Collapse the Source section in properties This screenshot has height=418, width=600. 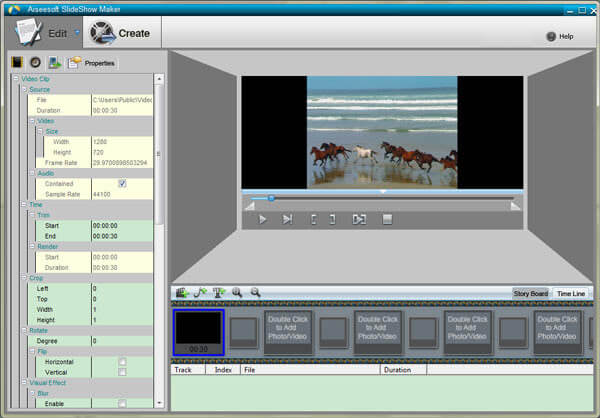23,89
